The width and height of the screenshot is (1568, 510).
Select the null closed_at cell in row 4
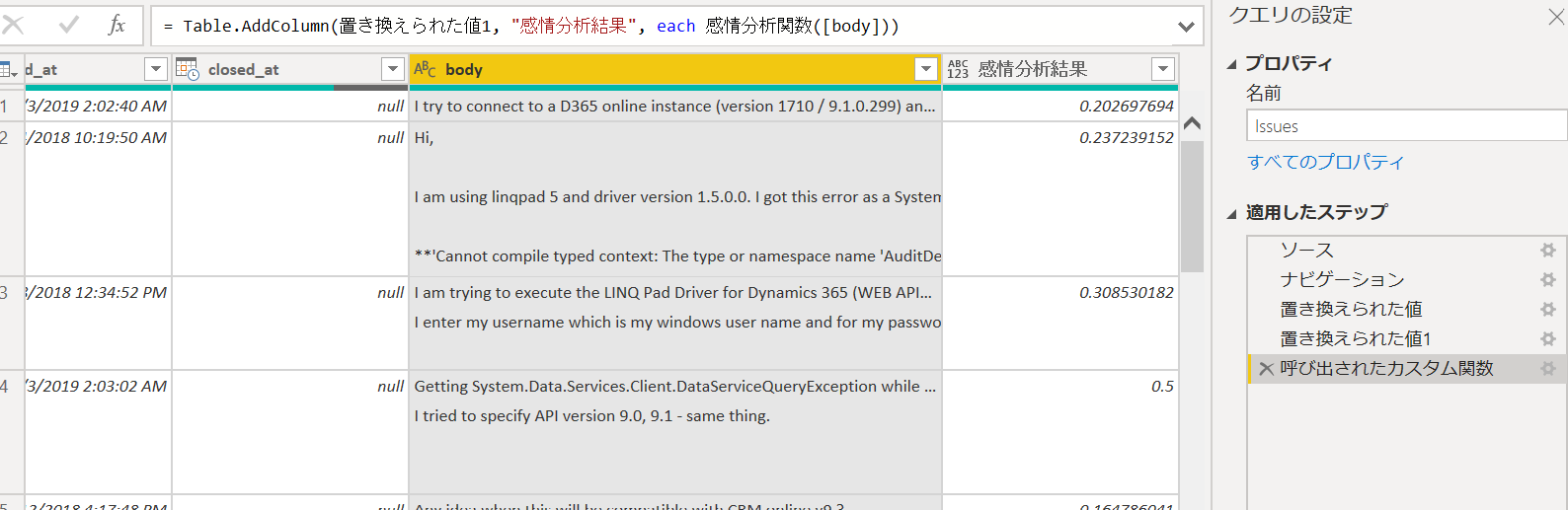tap(290, 432)
